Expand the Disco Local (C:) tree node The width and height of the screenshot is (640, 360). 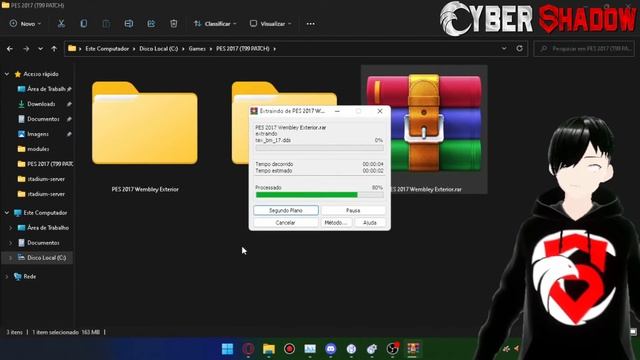click(10, 258)
